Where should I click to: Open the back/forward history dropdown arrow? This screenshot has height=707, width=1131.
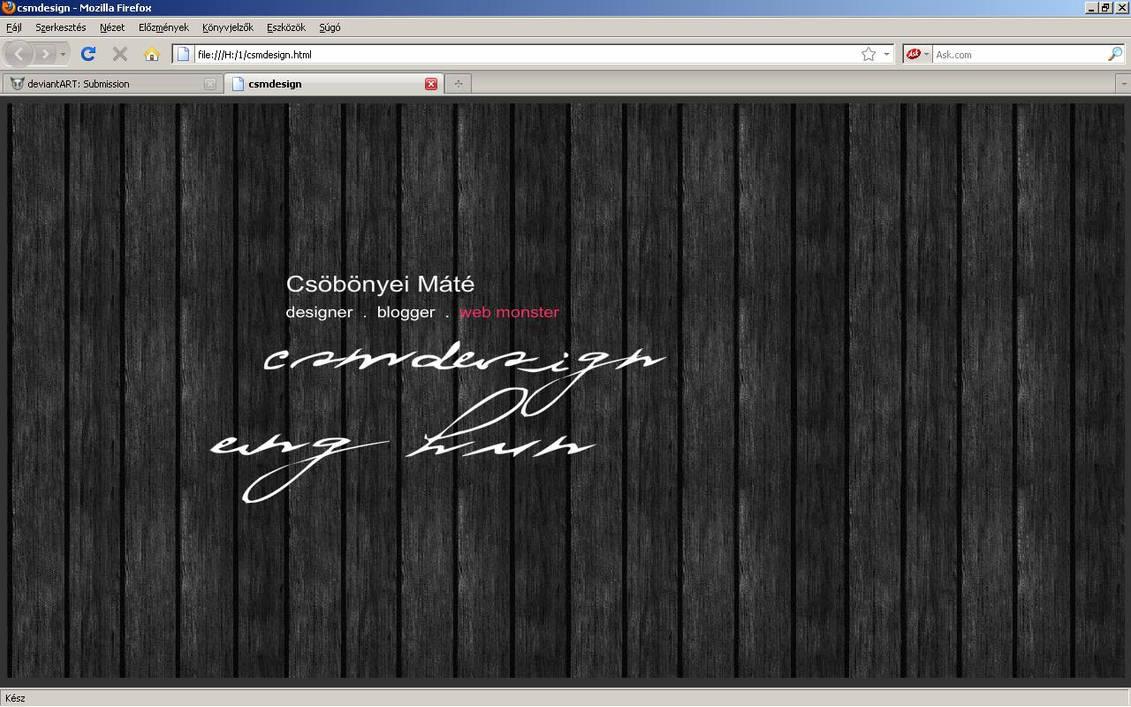click(63, 54)
